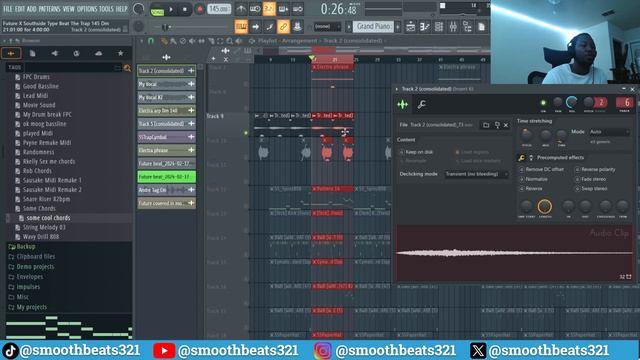Click the sampler waveform channel icon
This screenshot has height=360, width=640.
click(402, 104)
